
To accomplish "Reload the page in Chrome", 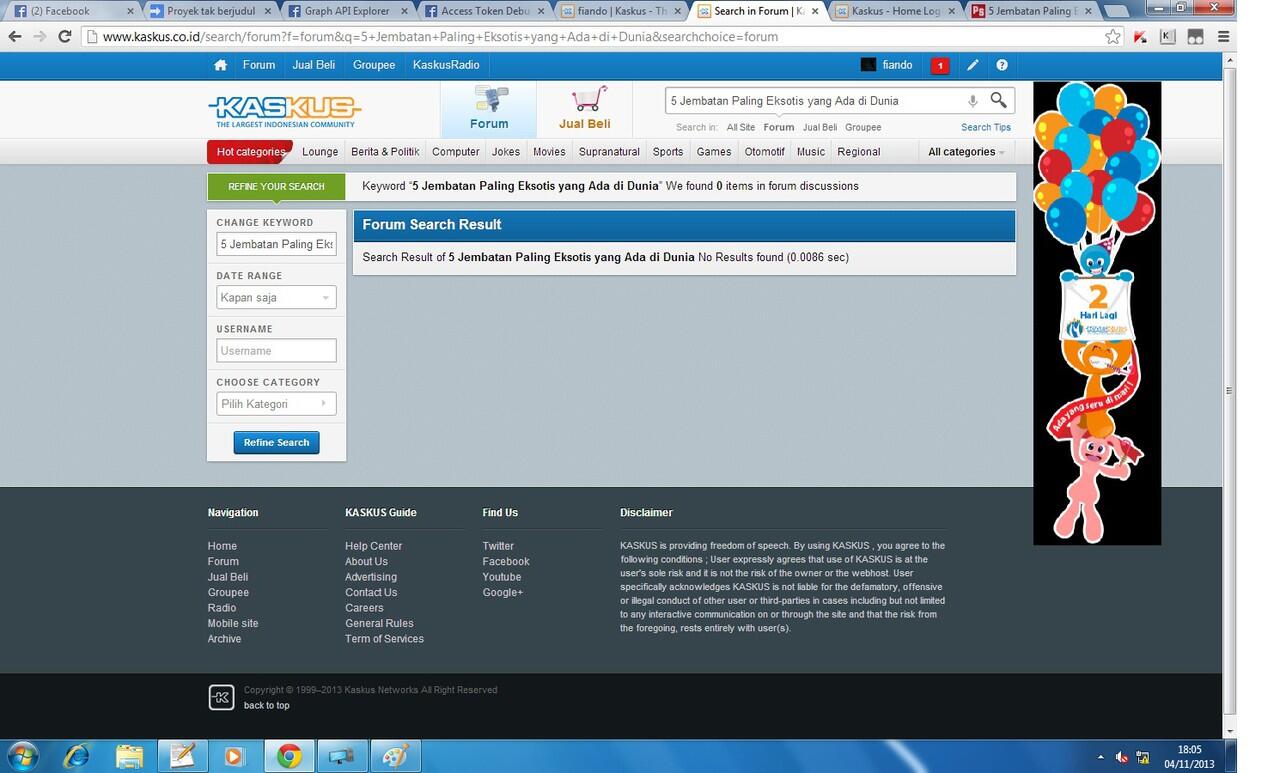I will coord(64,36).
